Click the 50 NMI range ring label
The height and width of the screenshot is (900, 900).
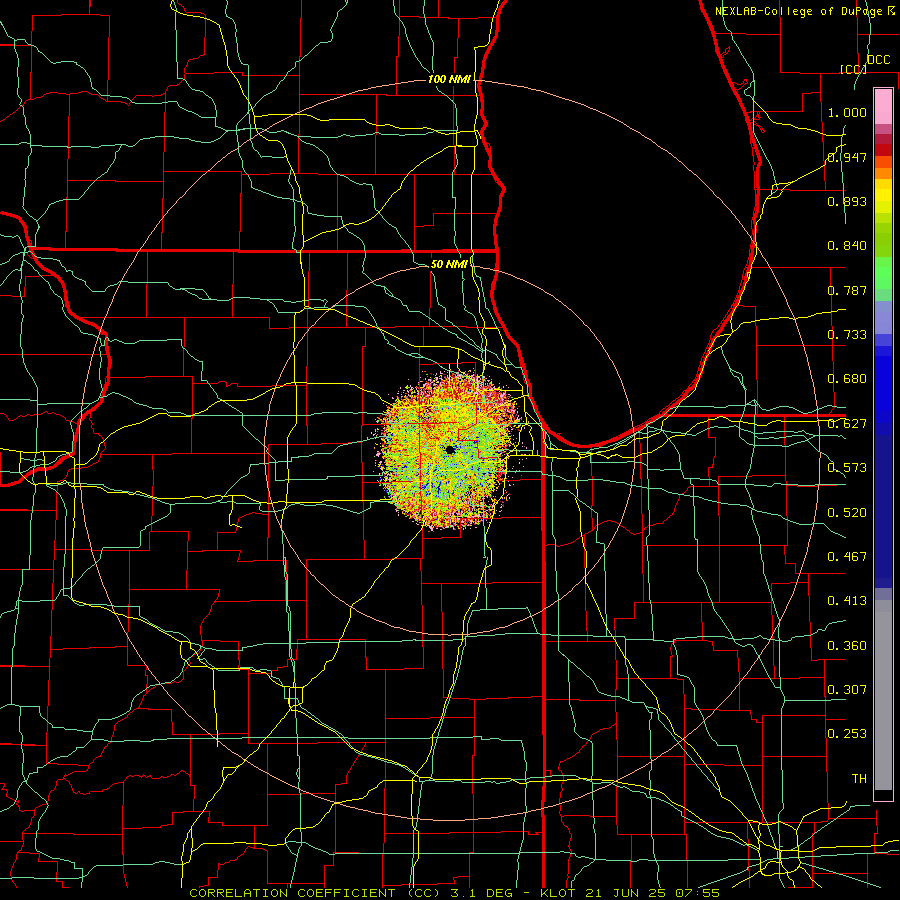click(449, 264)
